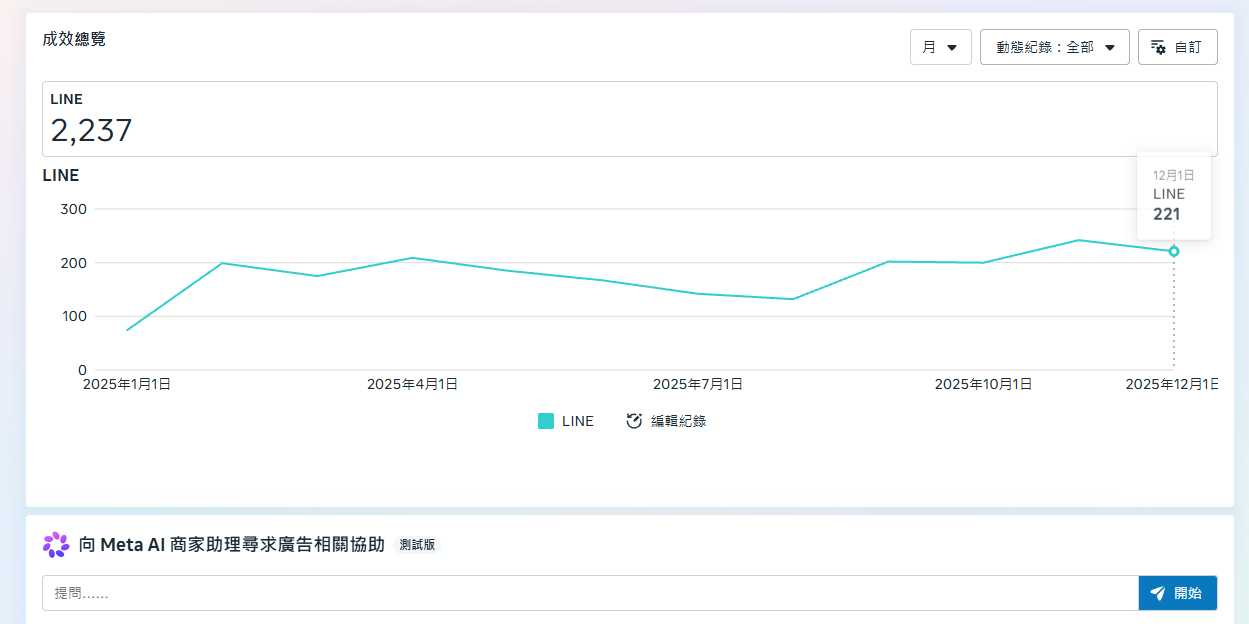Click the 2025年7月1日 axis label
Screen dimensions: 1249x624
click(x=698, y=384)
